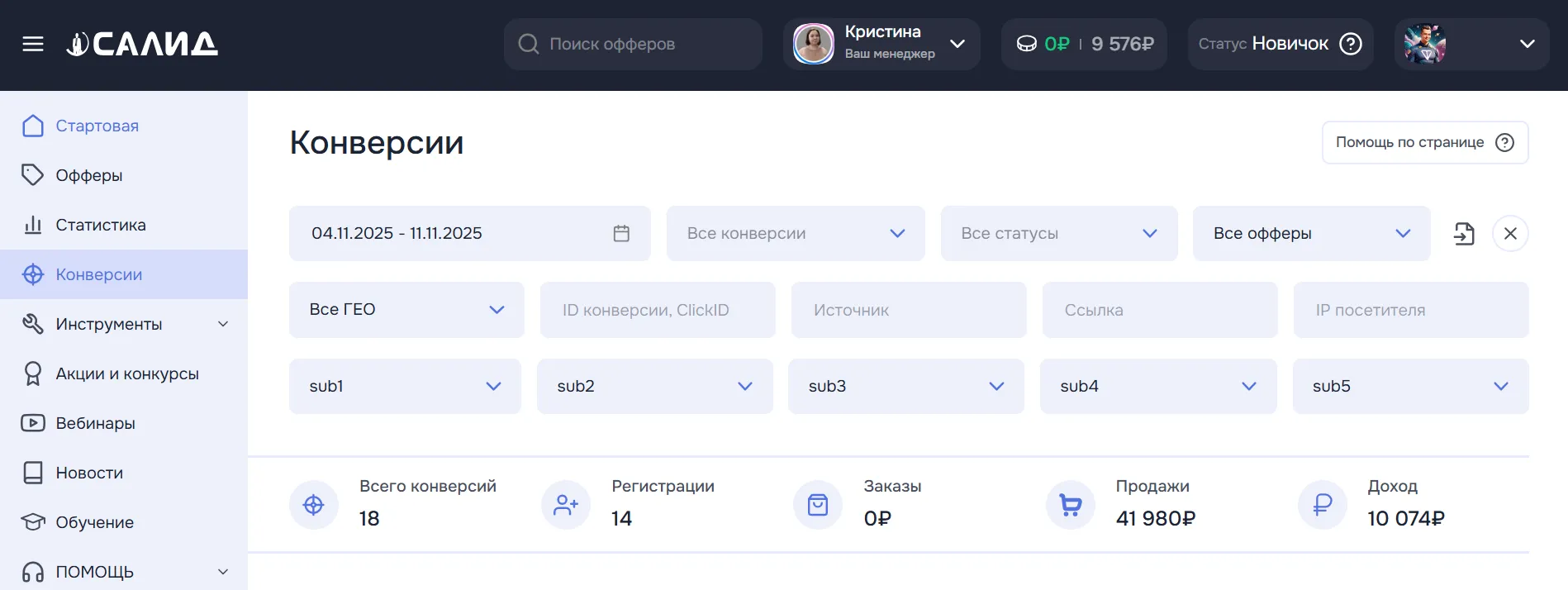This screenshot has width=1568, height=590.
Task: Expand the Инструменты sidebar chevron
Action: pyautogui.click(x=223, y=324)
